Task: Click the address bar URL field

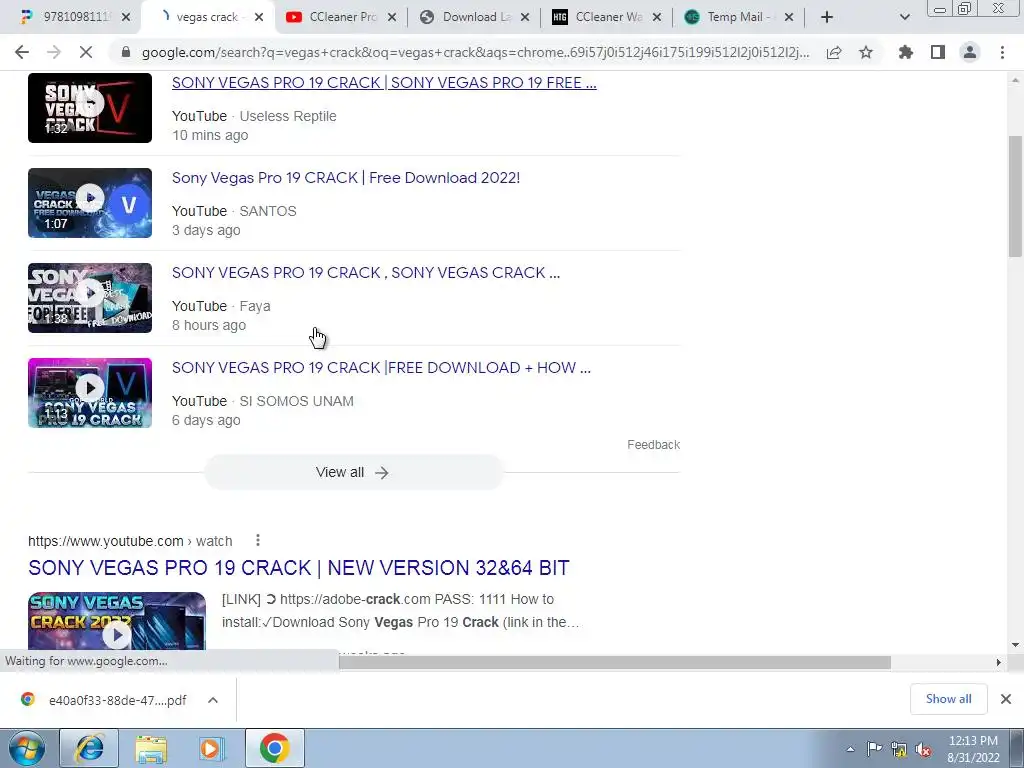Action: 475,52
